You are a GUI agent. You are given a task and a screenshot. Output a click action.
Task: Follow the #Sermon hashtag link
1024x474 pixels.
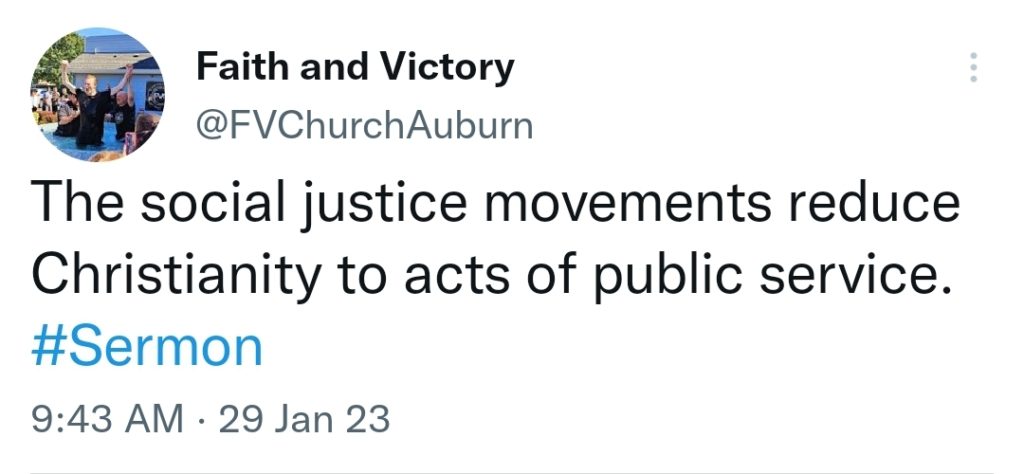pos(146,348)
